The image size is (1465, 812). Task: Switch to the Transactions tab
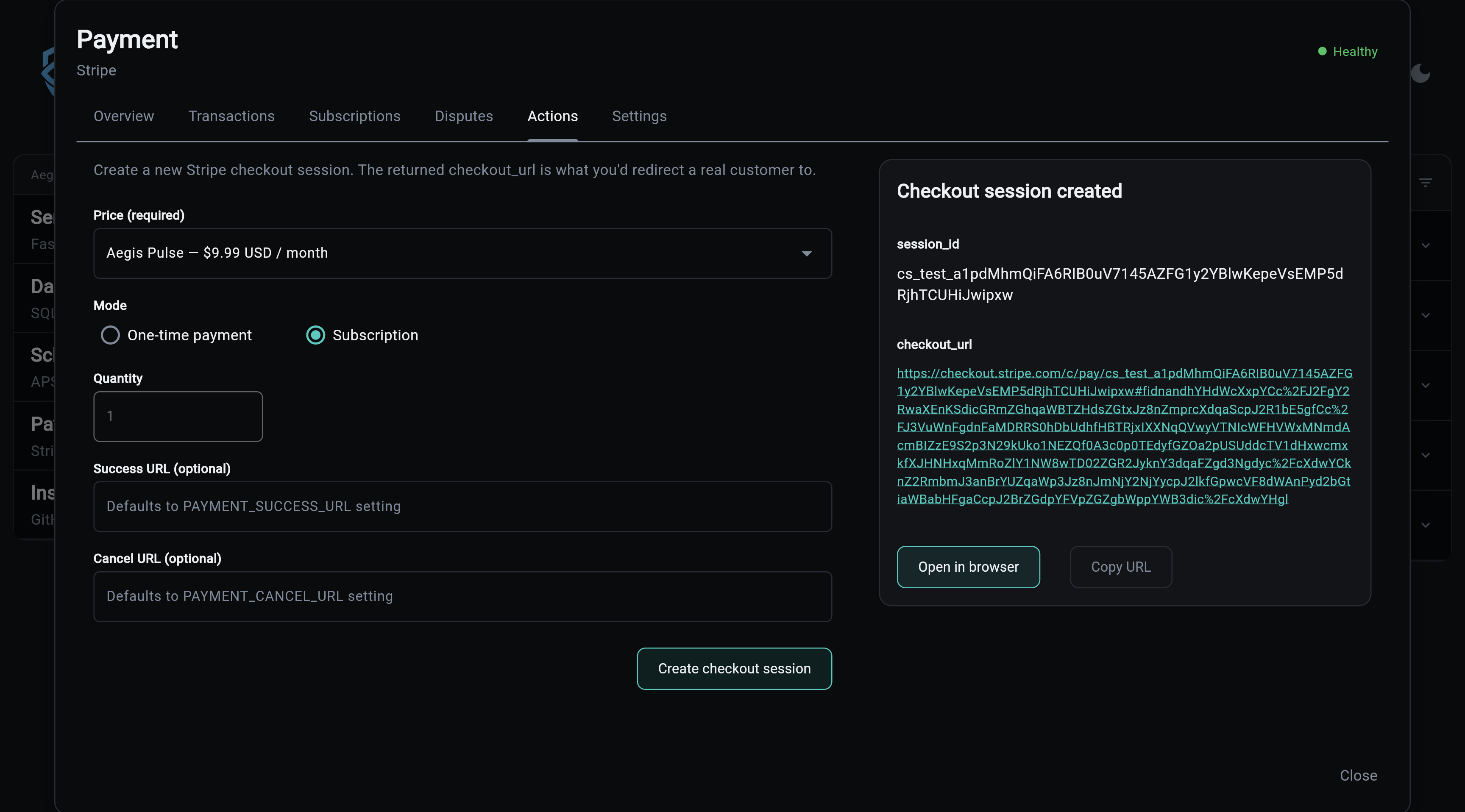(x=231, y=116)
